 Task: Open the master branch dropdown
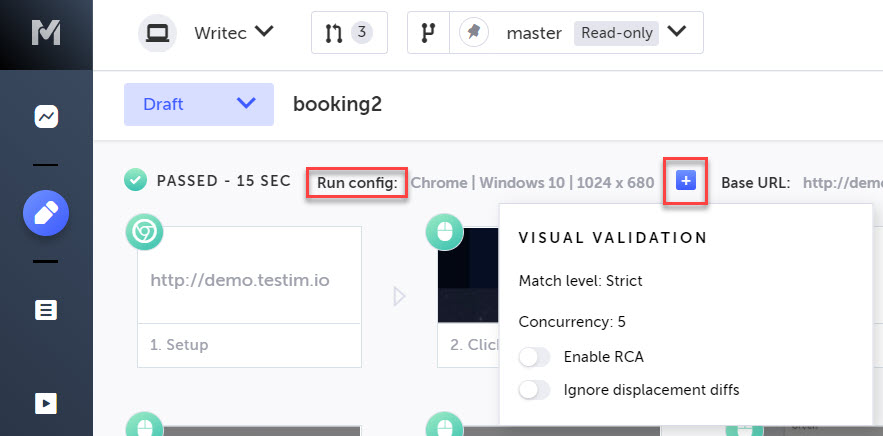pyautogui.click(x=677, y=32)
